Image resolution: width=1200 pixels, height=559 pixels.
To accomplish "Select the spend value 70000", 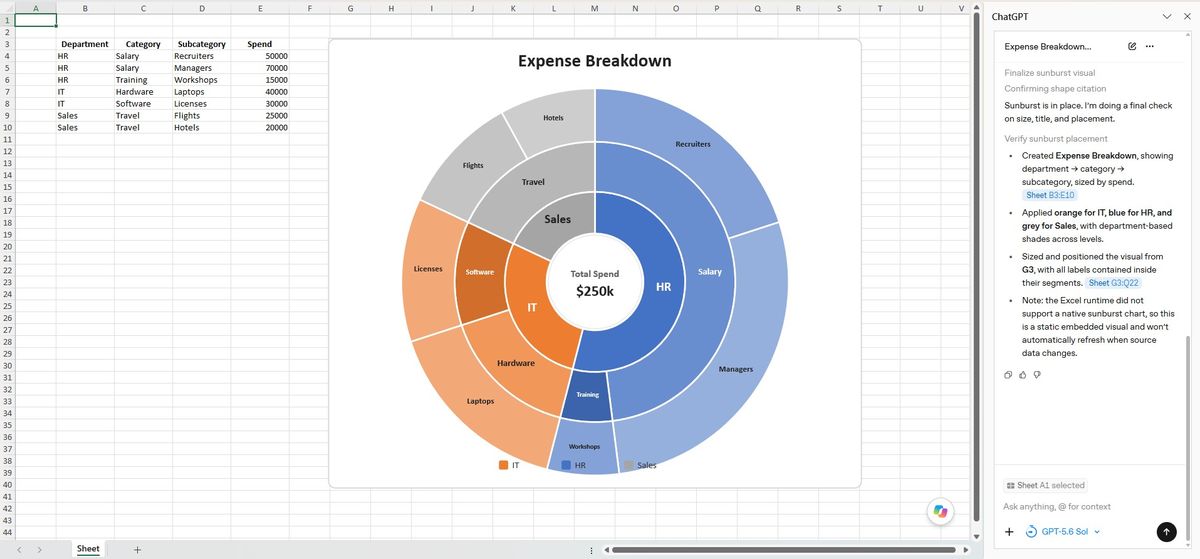I will pos(260,68).
